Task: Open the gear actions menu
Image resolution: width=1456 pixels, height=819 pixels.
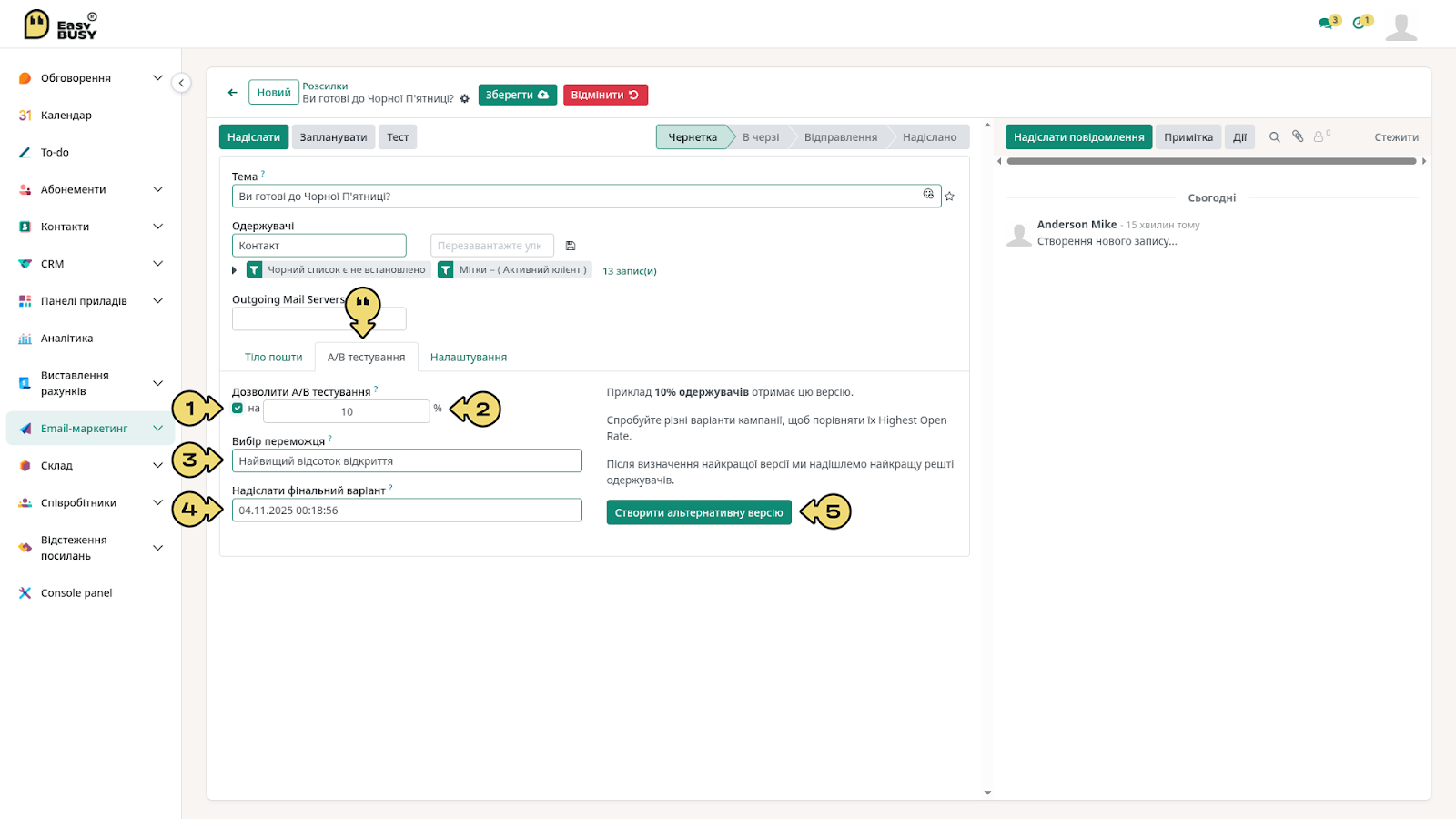Action: coord(464,98)
